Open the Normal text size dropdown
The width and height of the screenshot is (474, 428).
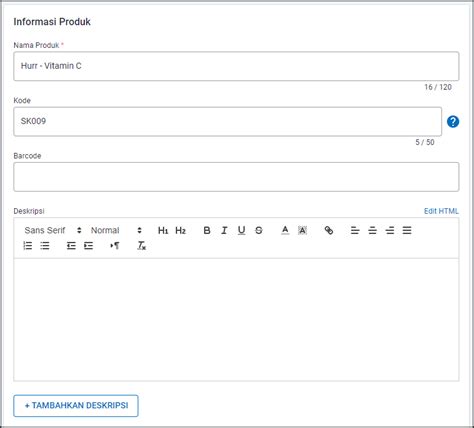[x=116, y=230]
